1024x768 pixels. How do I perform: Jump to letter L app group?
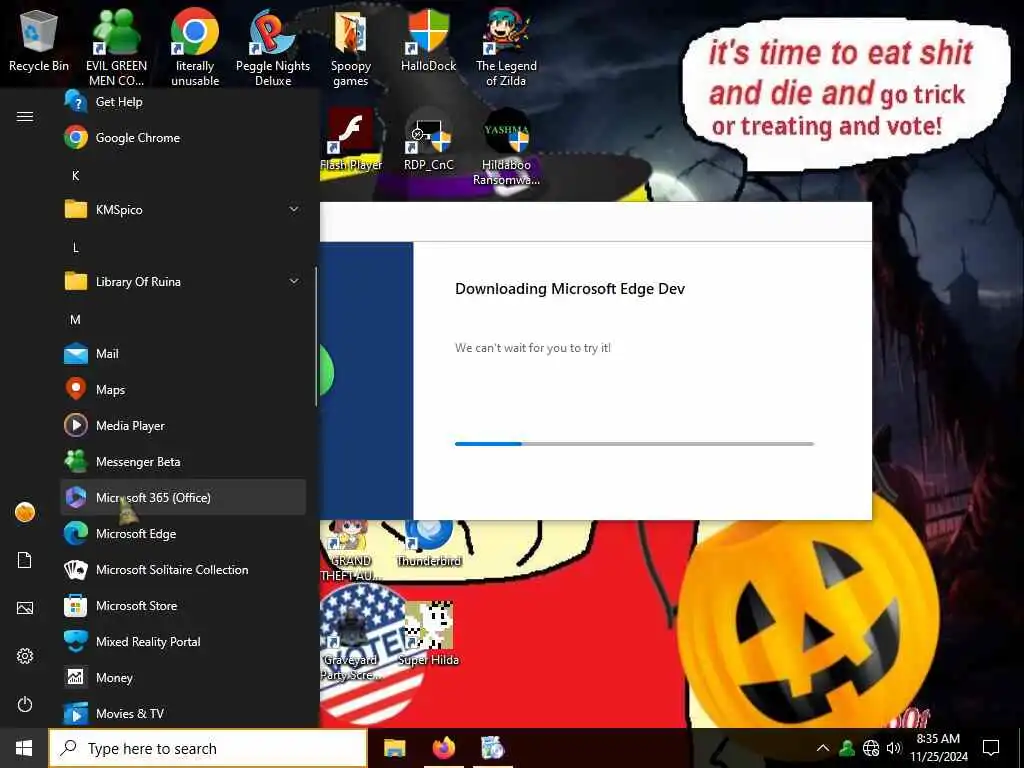(76, 248)
